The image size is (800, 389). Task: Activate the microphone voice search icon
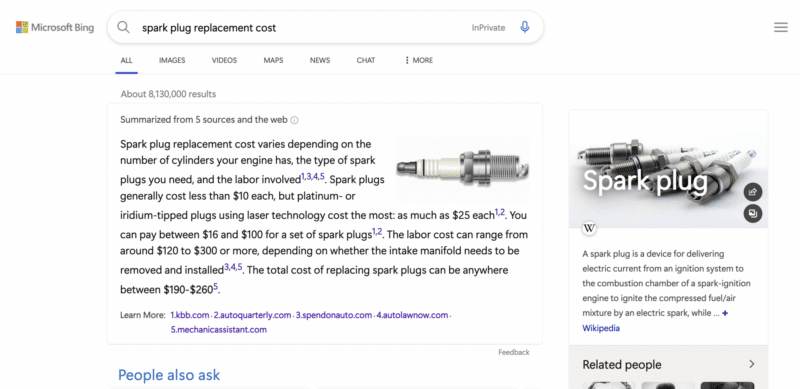(x=524, y=28)
